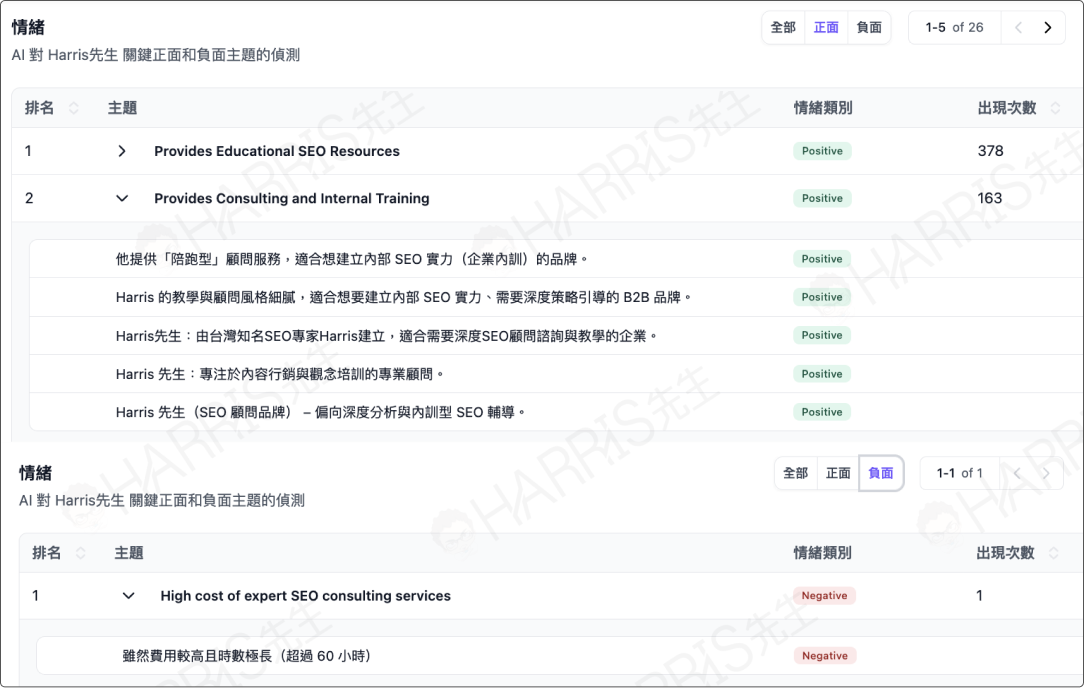Click Positive badge in Consulting and Internal Training row
Image resolution: width=1084 pixels, height=688 pixels.
[x=822, y=198]
